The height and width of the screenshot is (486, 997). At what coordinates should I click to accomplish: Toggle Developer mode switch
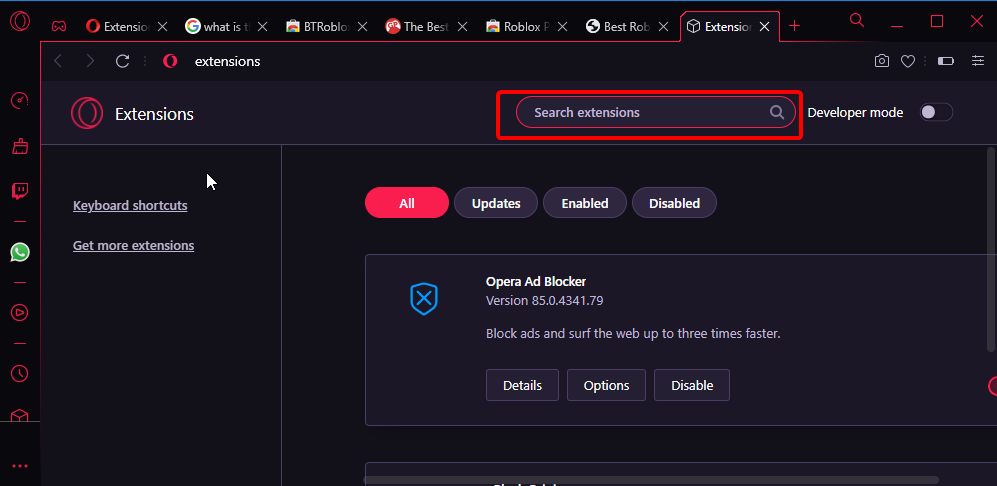point(936,113)
